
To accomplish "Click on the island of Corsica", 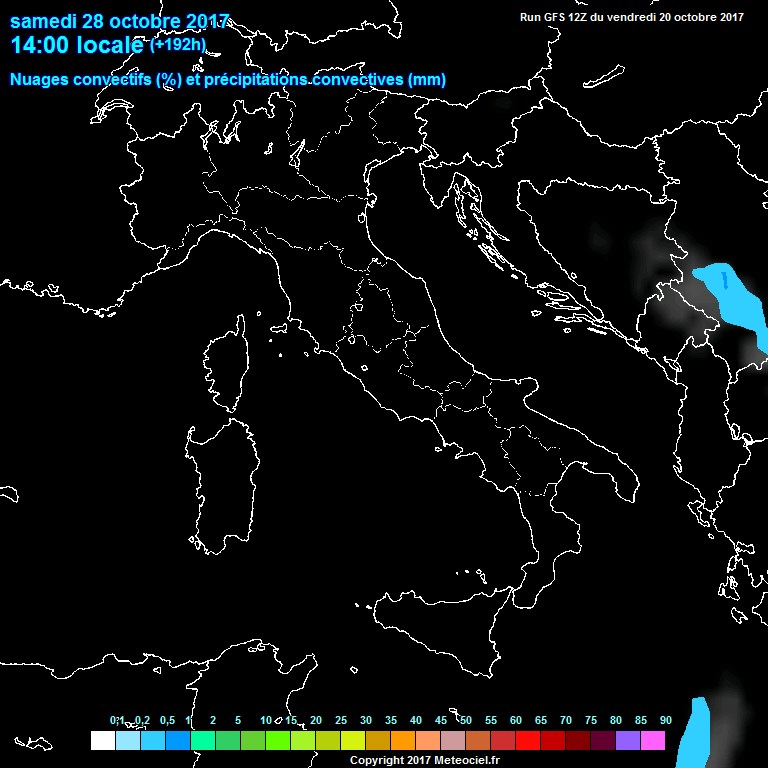I will point(226,364).
